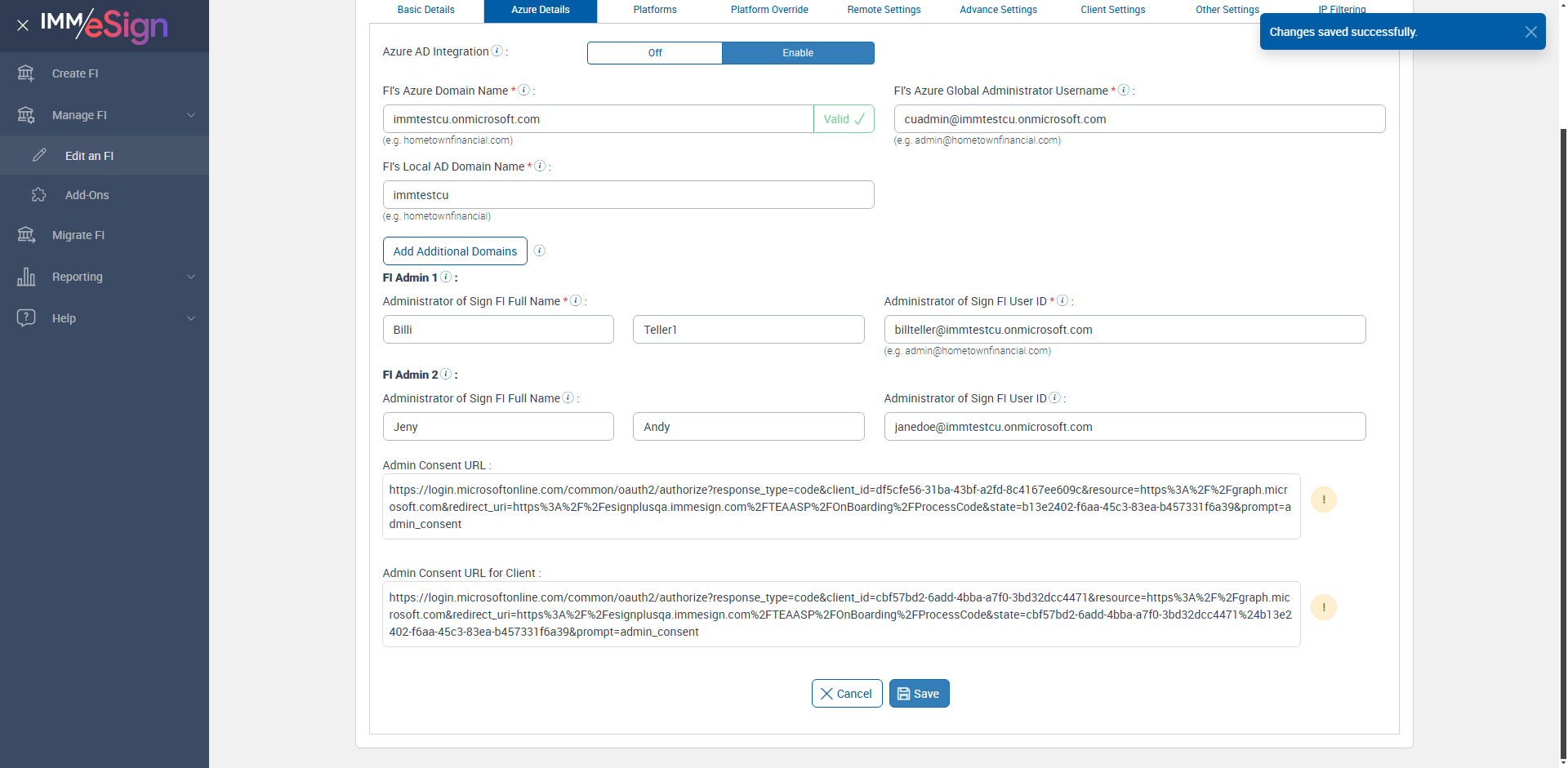Close the sidebar with the X icon
This screenshot has width=1568, height=768.
tap(23, 25)
